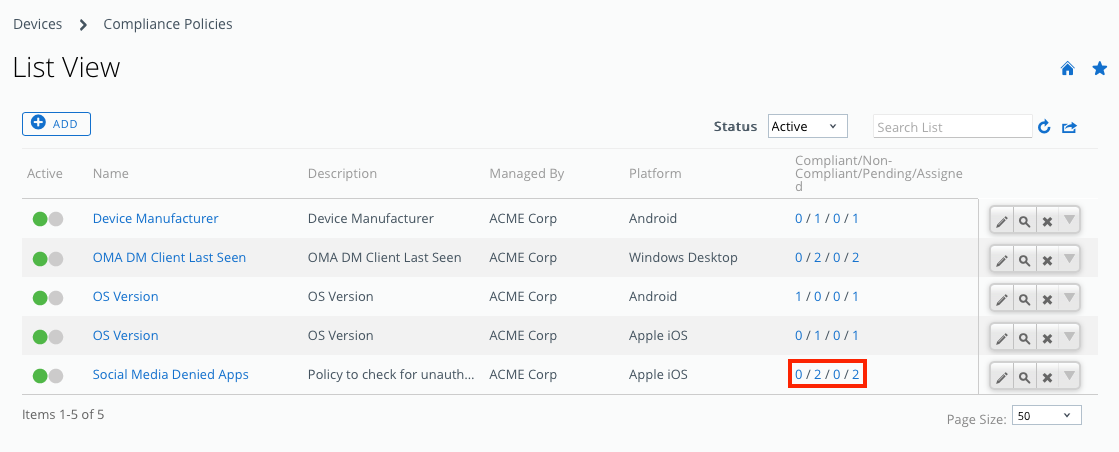This screenshot has height=452, width=1119.
Task: View OMA DM Client Last Seen policy magnifier
Action: click(x=1024, y=260)
